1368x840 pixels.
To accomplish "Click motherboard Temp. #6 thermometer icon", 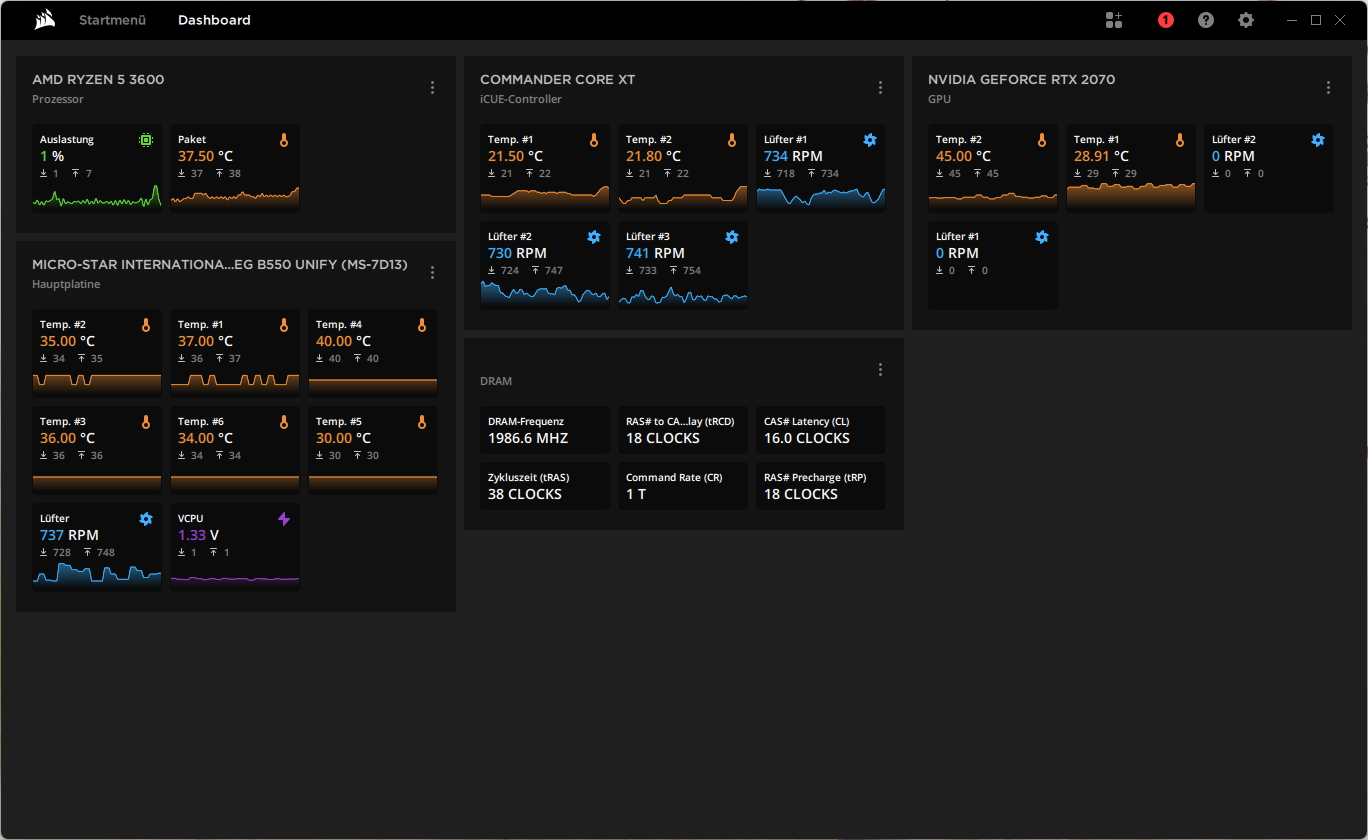I will click(284, 422).
